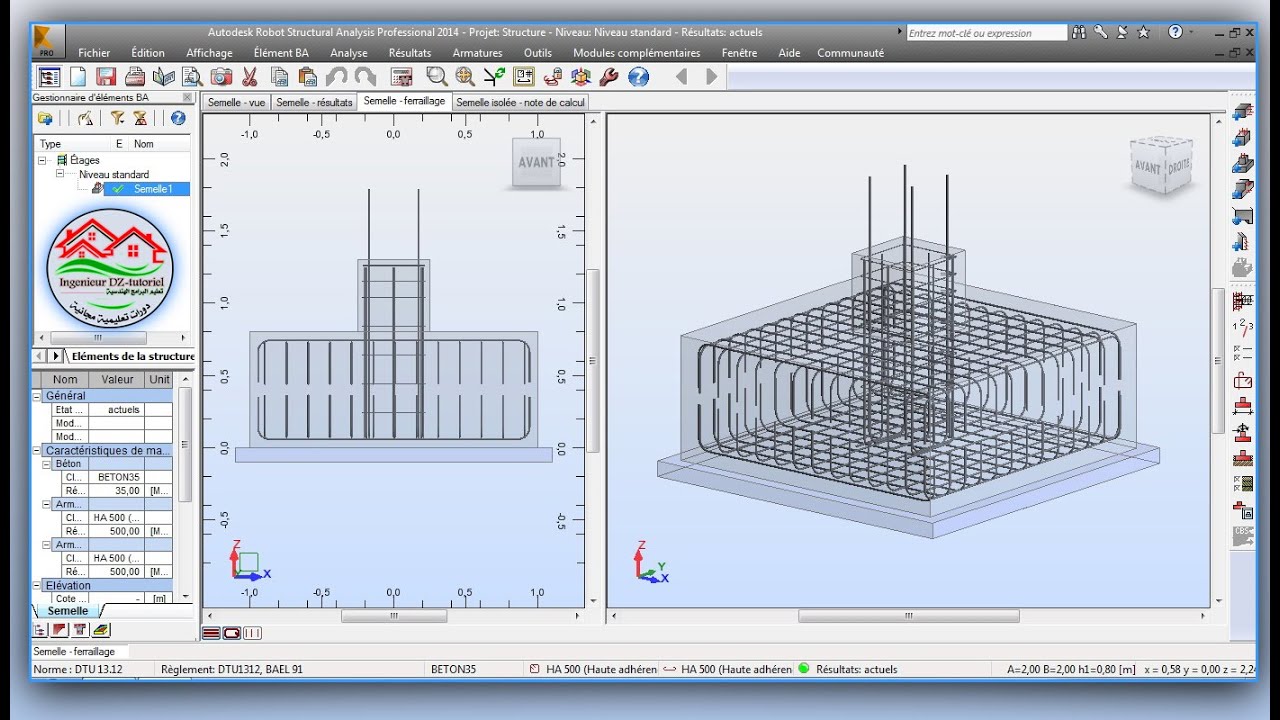This screenshot has width=1280, height=720.
Task: Open the Armatures menu
Action: [x=477, y=53]
